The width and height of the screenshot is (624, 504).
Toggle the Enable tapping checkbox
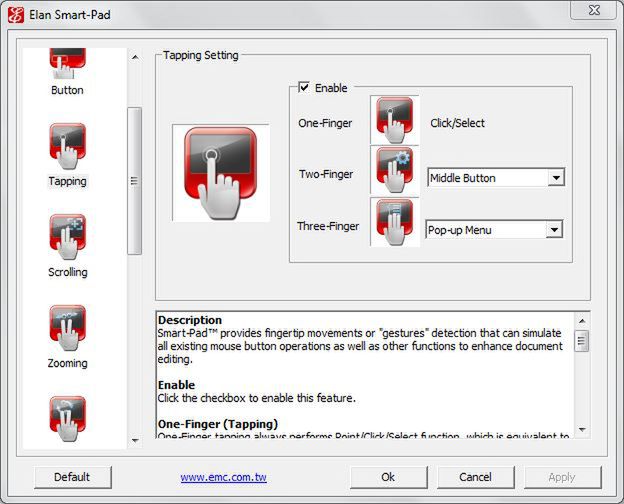(304, 87)
